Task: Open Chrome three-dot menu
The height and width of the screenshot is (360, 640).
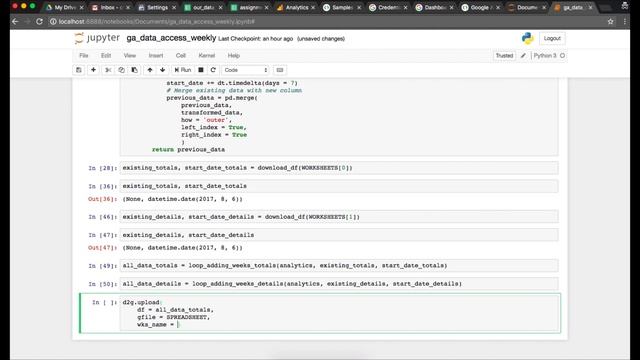Action: point(625,22)
